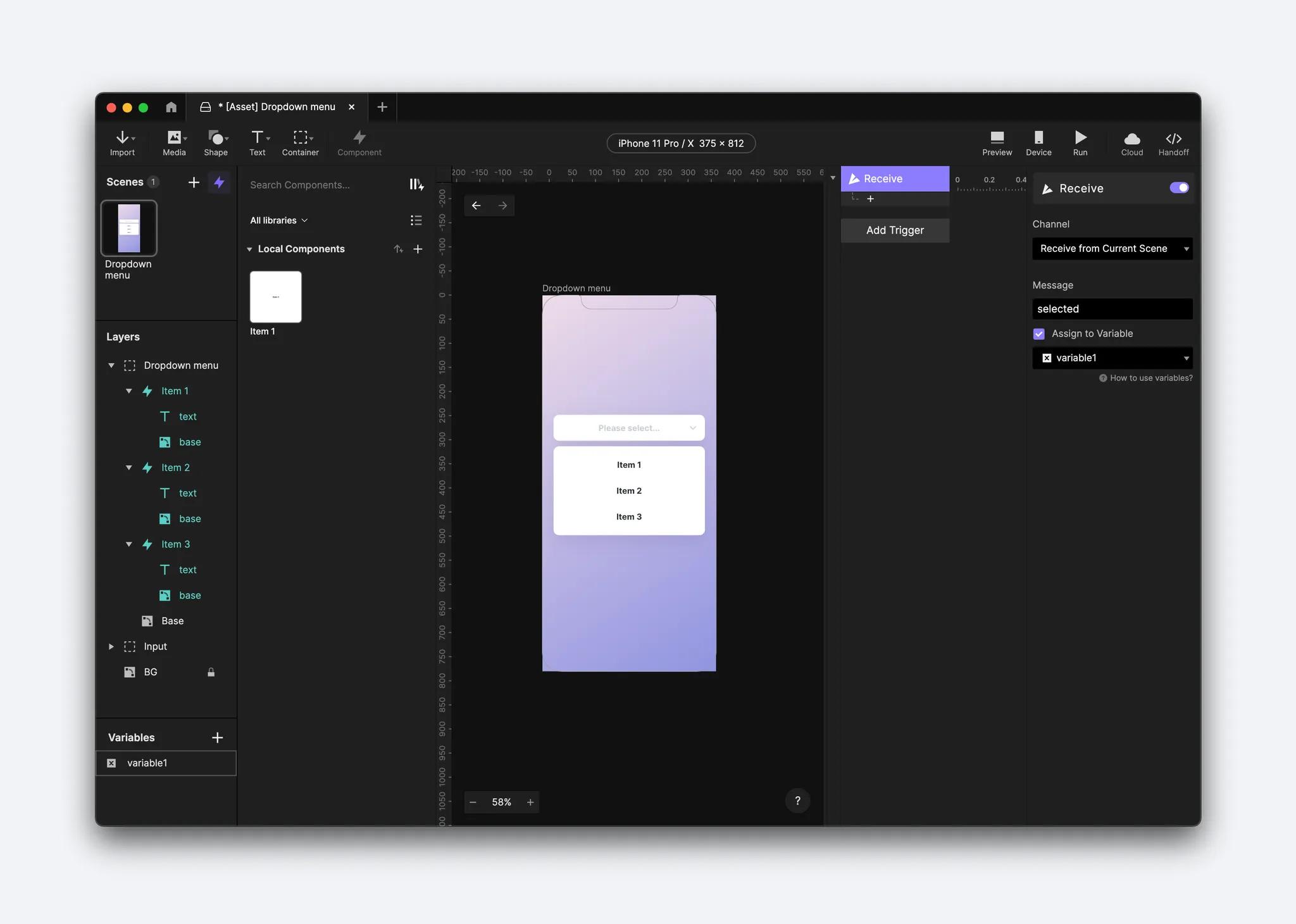This screenshot has width=1296, height=924.
Task: Open the component library manager icon
Action: pos(416,185)
